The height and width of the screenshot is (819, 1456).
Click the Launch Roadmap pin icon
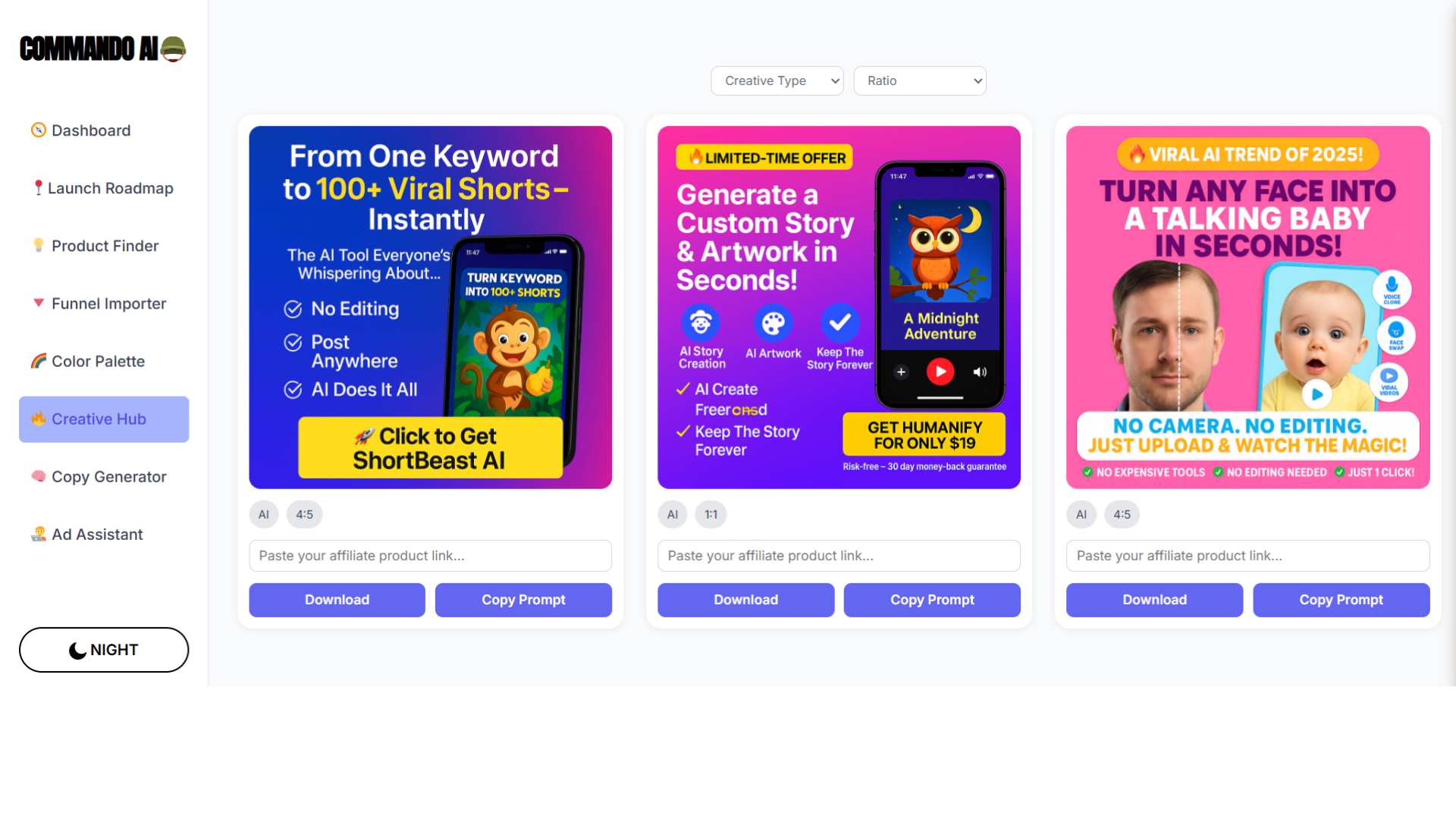coord(38,188)
